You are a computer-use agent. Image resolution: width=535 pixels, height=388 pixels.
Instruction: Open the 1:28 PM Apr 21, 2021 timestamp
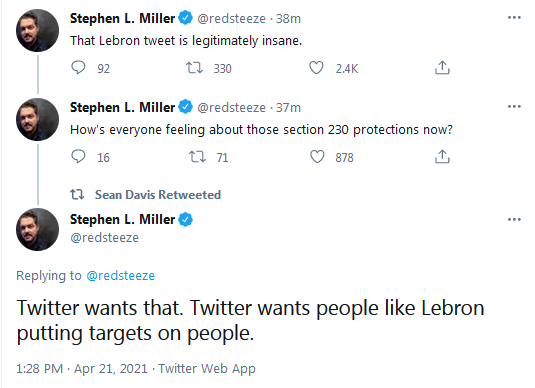point(82,369)
